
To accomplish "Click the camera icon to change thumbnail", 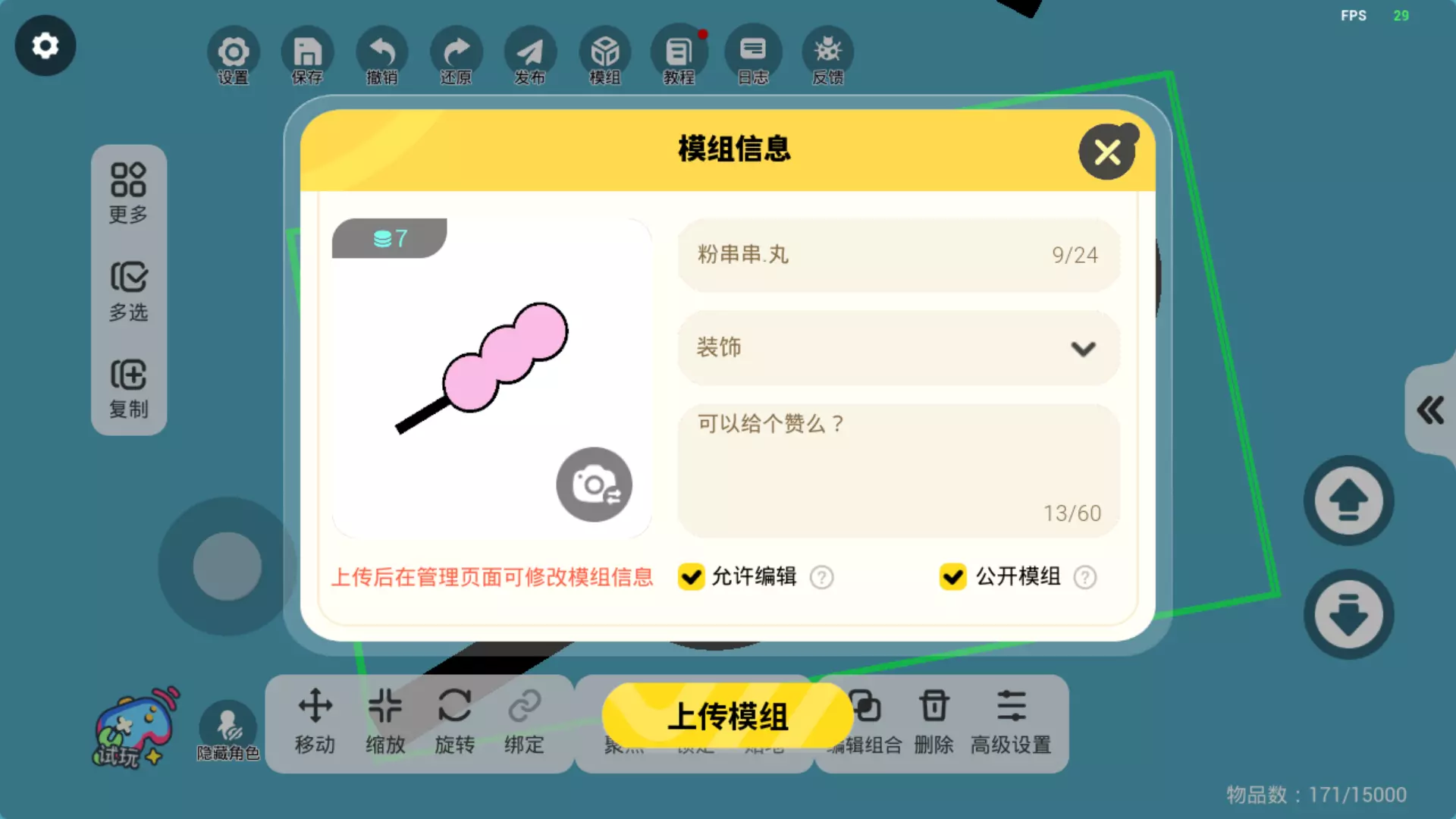I will 594,485.
